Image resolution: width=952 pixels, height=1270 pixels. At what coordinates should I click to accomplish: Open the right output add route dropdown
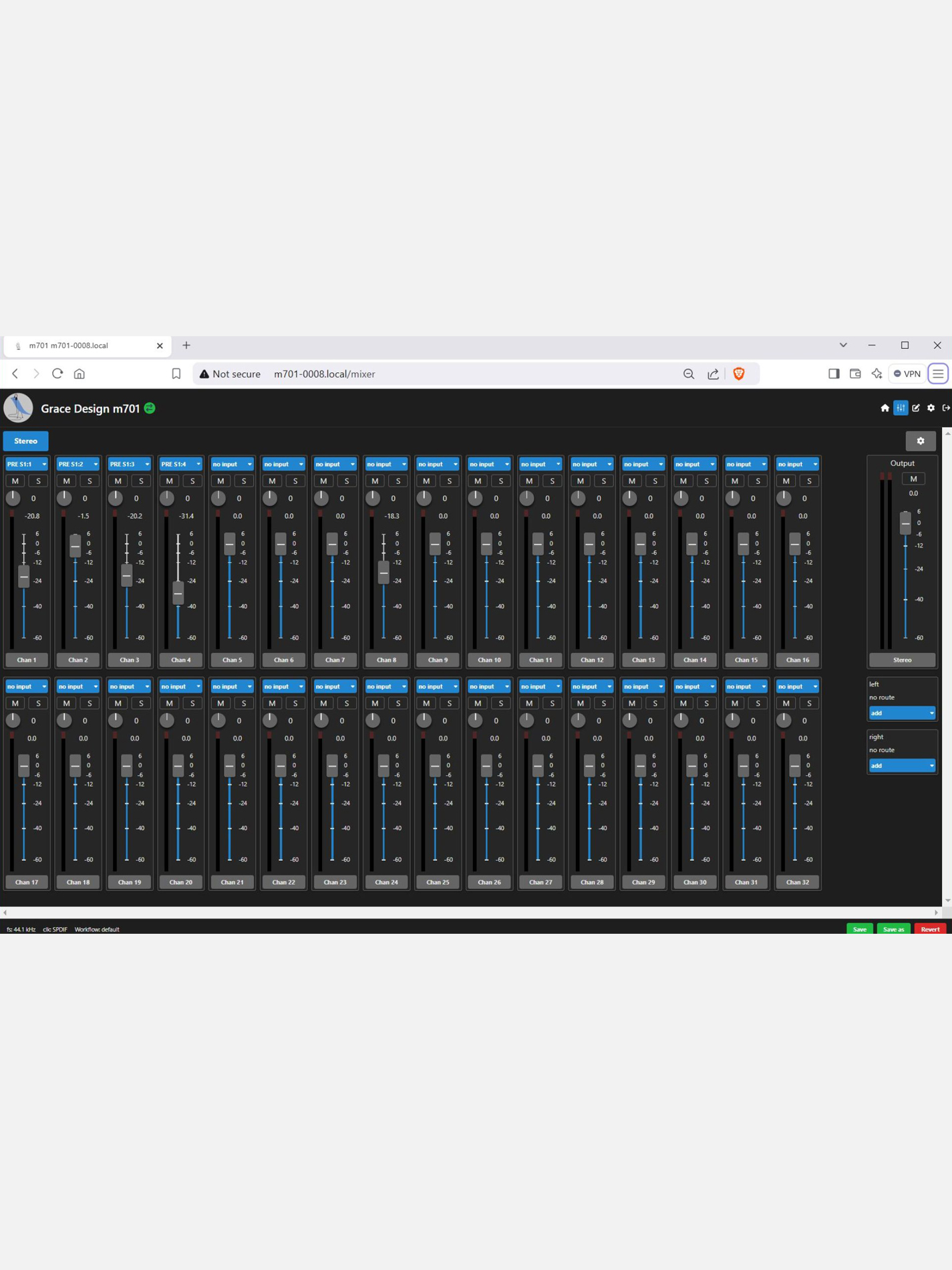coord(902,766)
